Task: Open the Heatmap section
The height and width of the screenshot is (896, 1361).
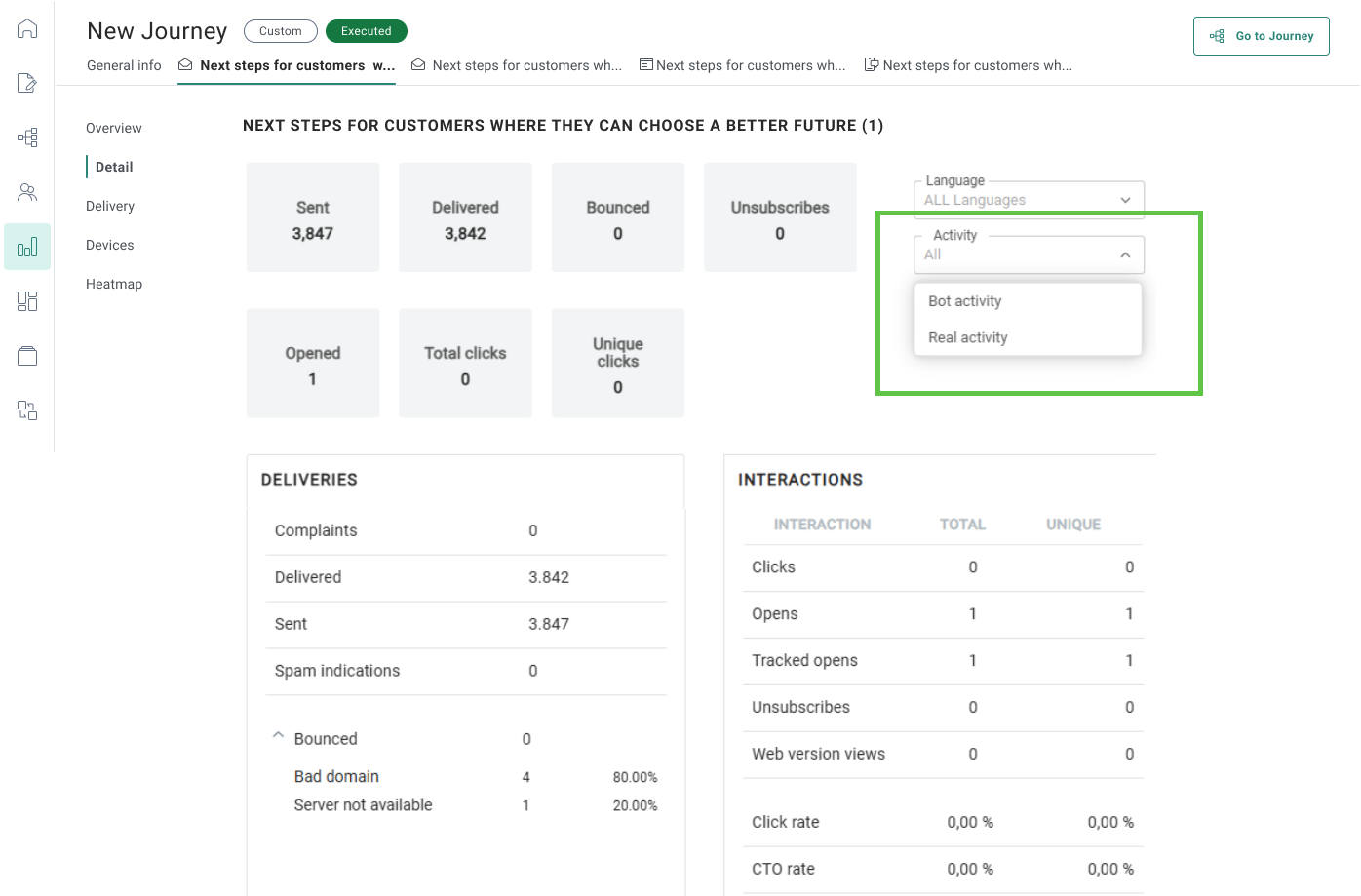Action: tap(114, 284)
